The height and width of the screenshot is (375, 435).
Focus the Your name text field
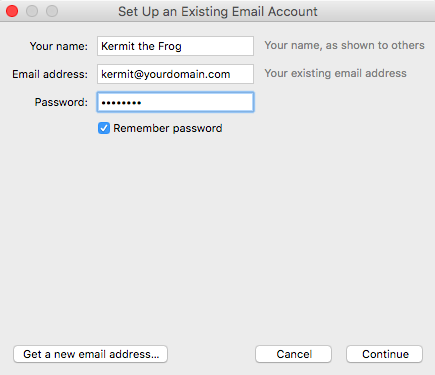point(175,46)
